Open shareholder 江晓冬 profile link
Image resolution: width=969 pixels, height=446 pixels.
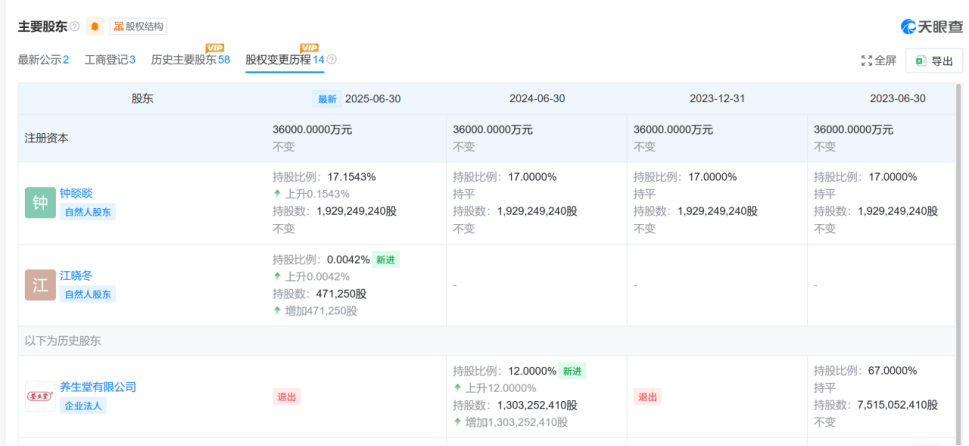click(76, 276)
